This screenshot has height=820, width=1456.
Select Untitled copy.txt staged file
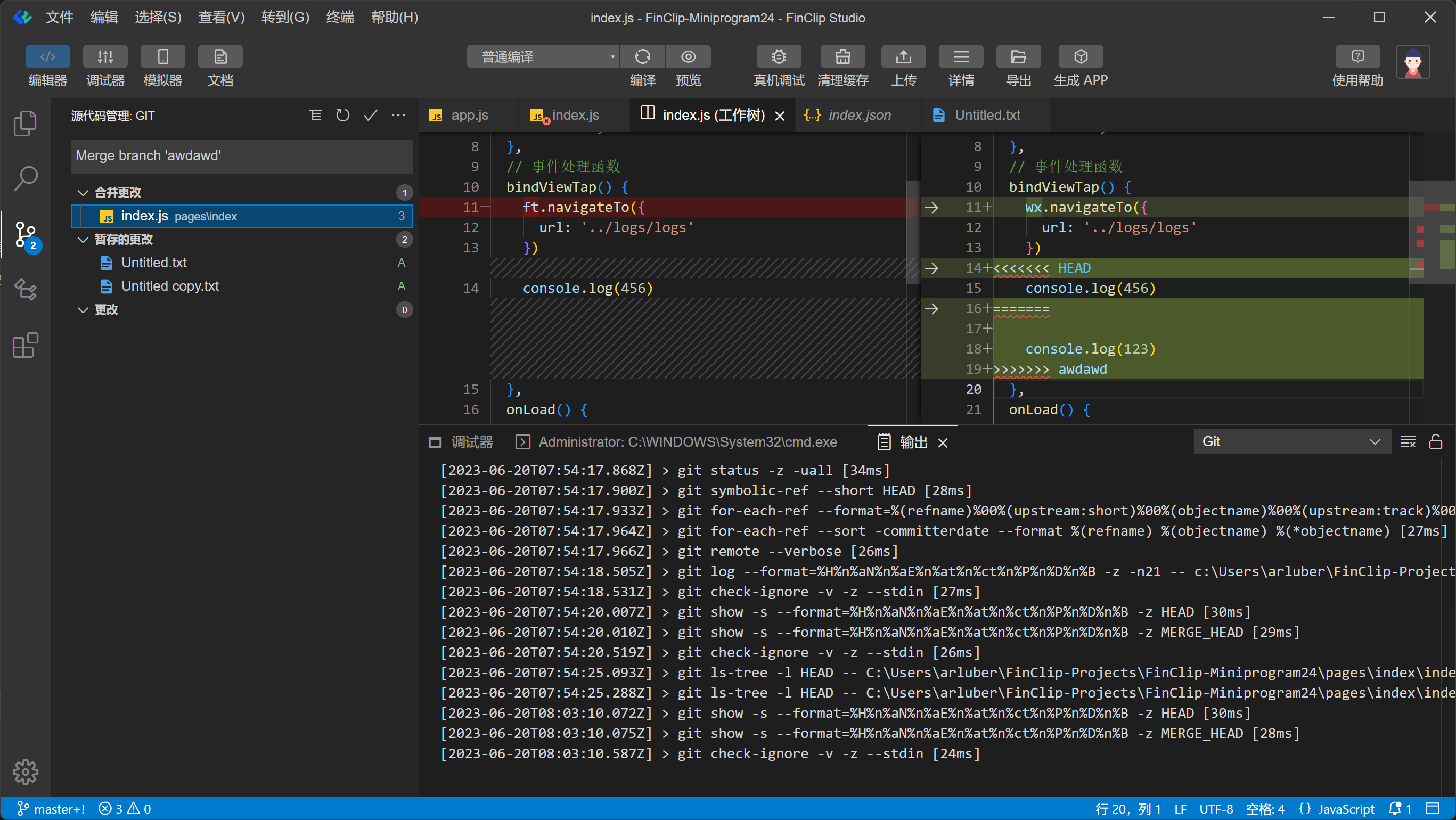pos(169,286)
